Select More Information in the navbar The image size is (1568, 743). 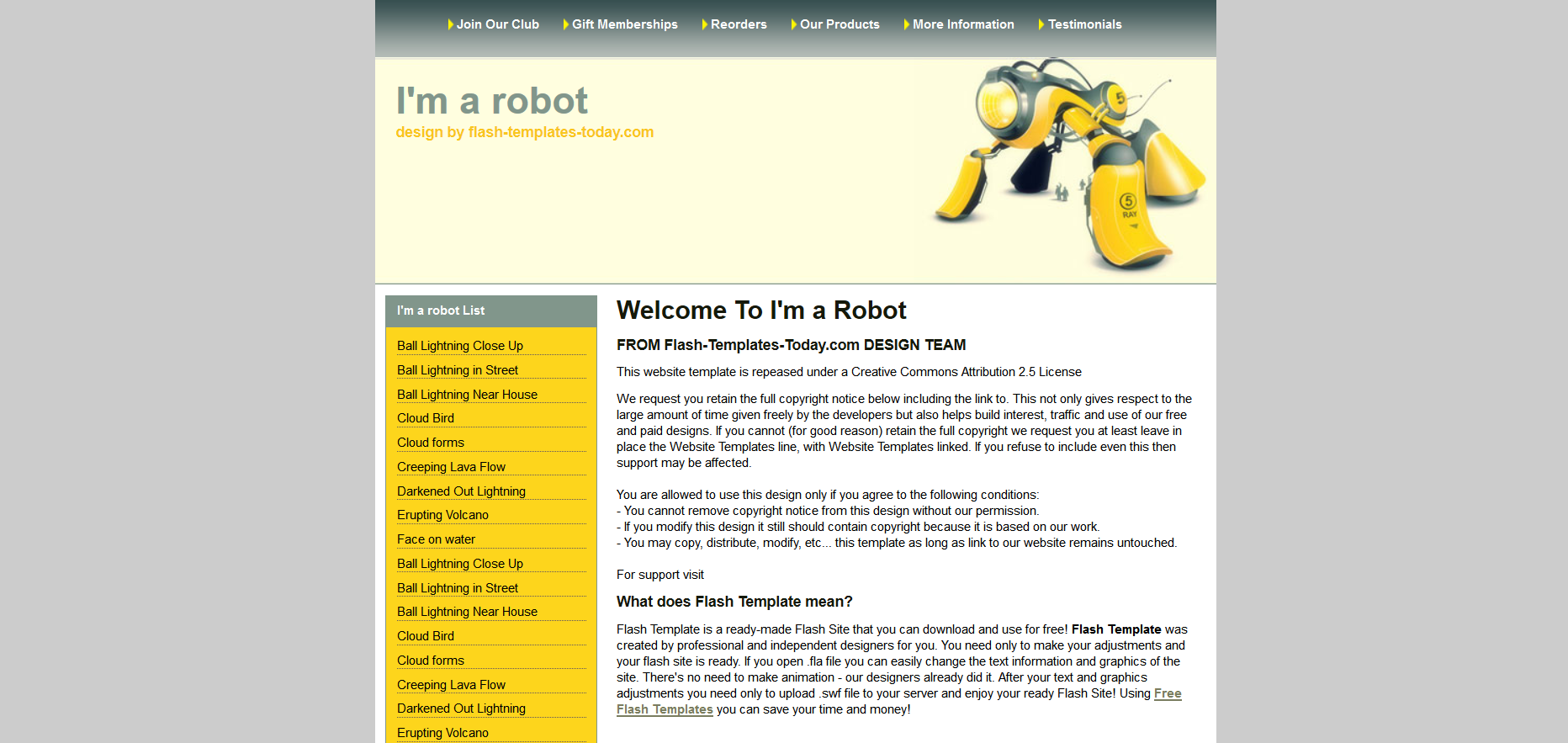tap(962, 24)
